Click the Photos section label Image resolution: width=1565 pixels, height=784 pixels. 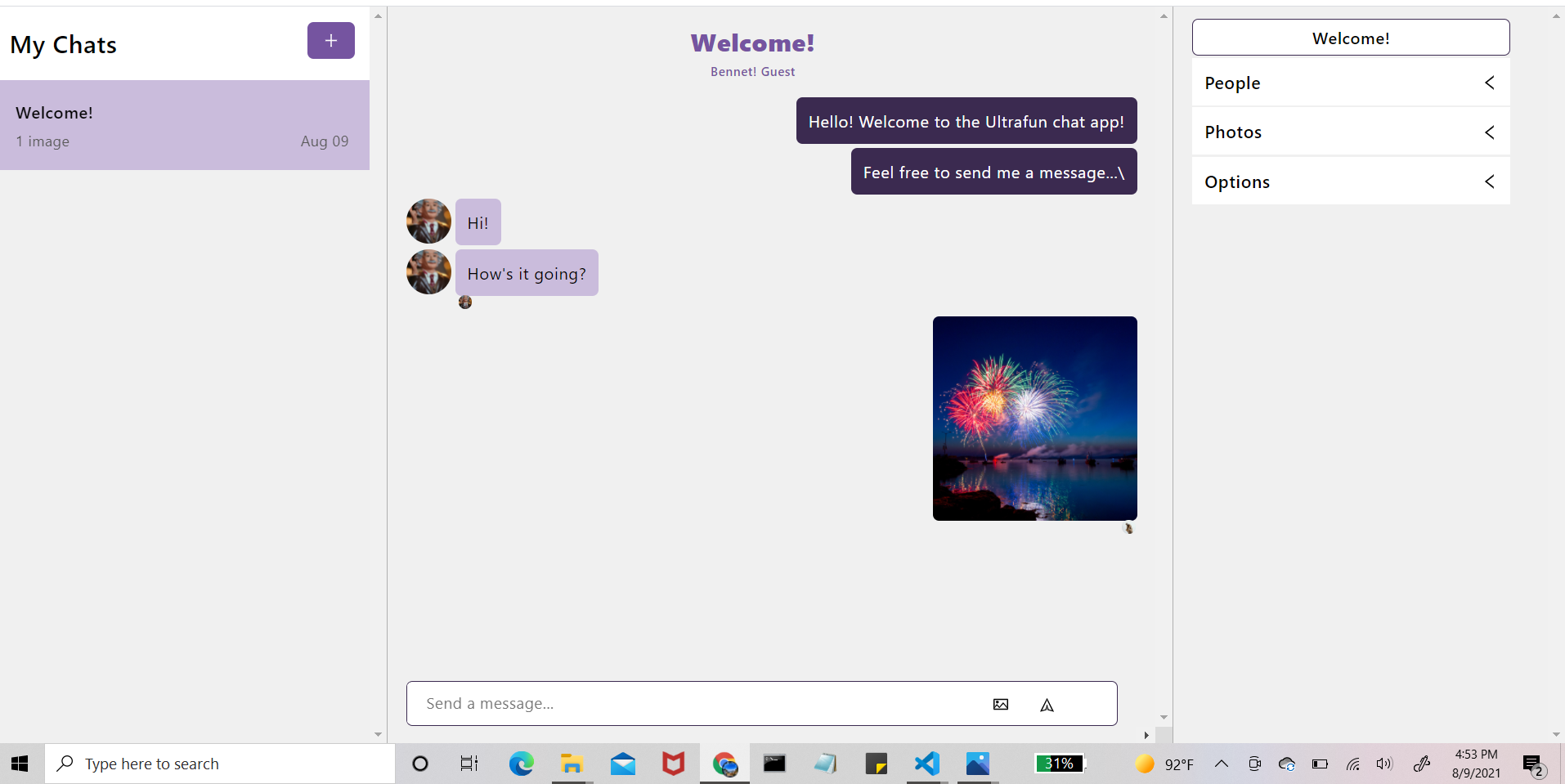pos(1233,132)
